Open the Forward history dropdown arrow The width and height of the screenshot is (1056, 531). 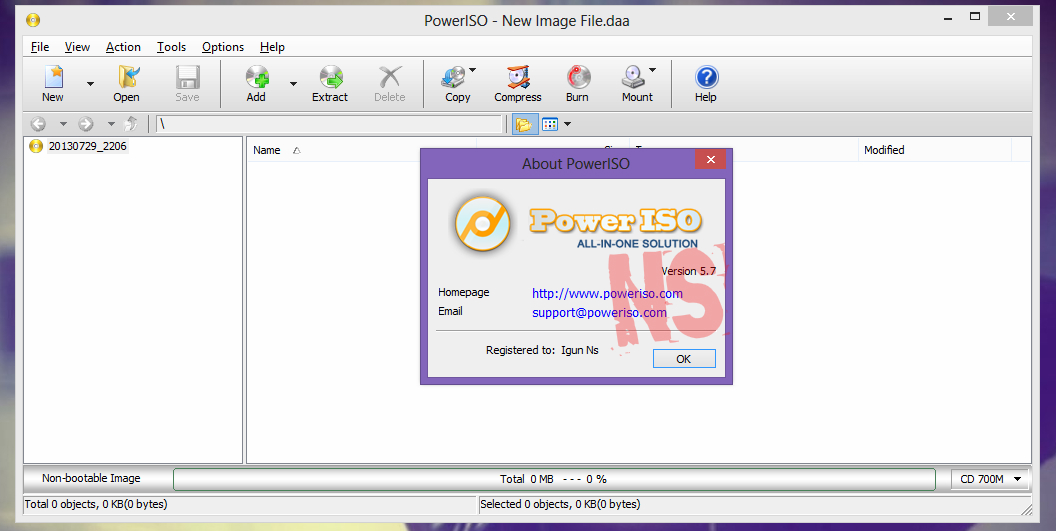pyautogui.click(x=111, y=124)
